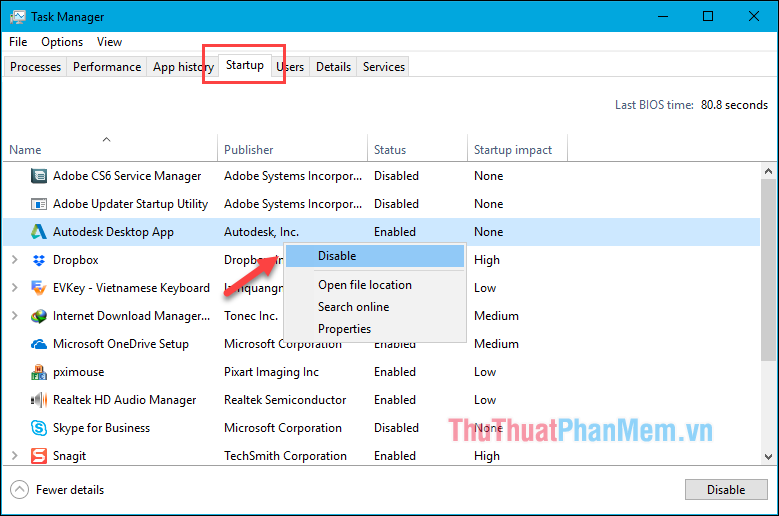Screen dimensions: 779x516
Task: Expand the Internet Download Manager entry
Action: coord(14,316)
